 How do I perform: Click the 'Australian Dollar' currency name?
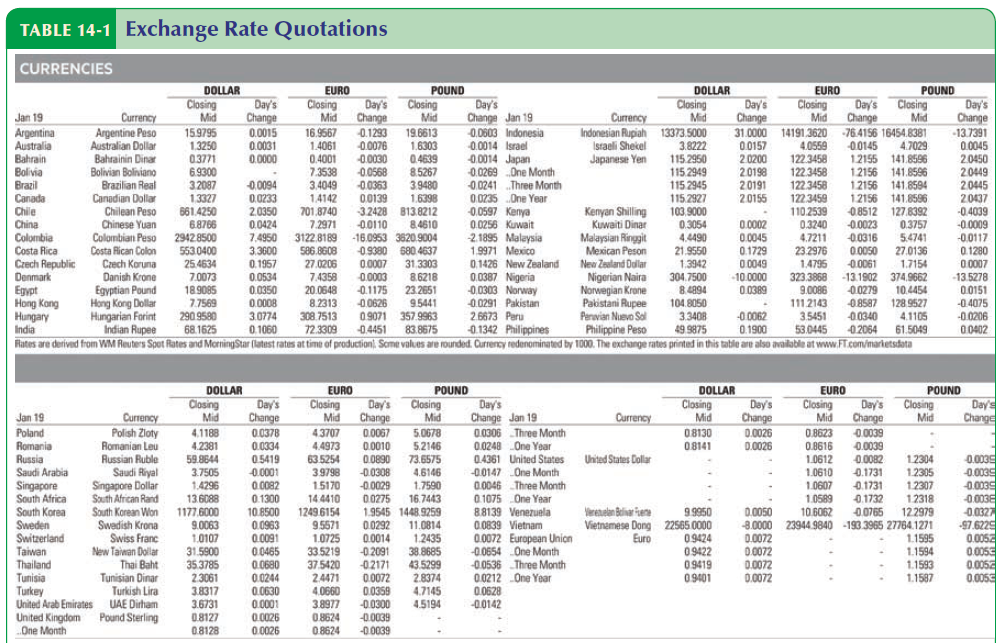coord(123,146)
